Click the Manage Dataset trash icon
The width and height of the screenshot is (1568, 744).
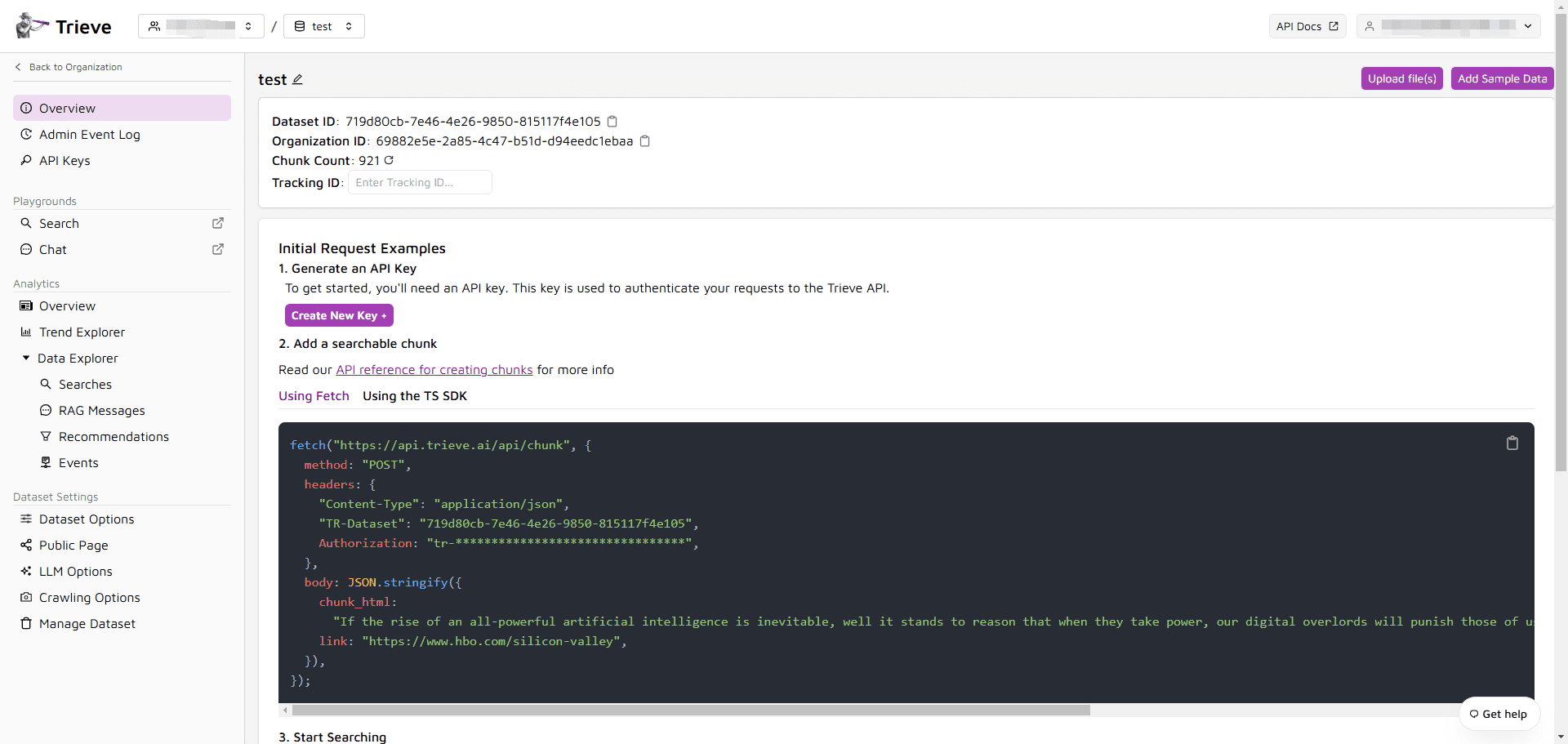click(x=26, y=623)
